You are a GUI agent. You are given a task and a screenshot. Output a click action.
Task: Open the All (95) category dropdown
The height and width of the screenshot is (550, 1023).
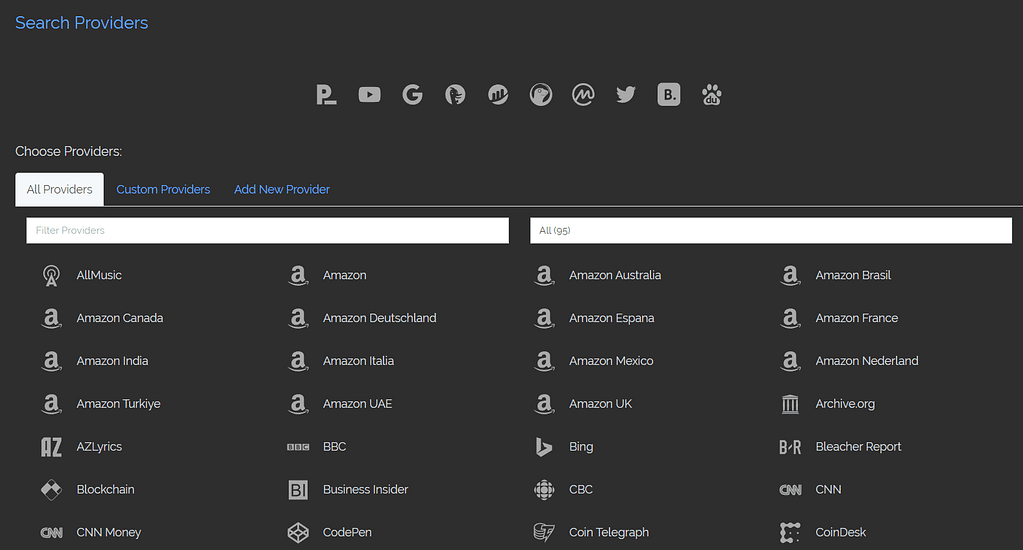point(771,230)
